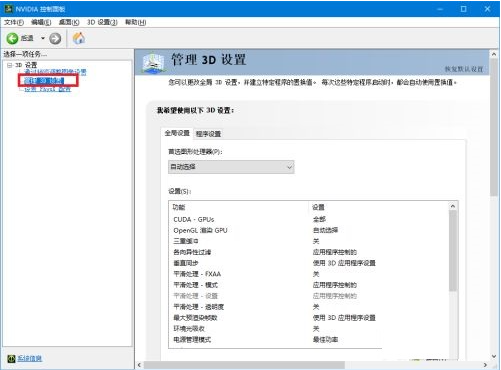Maximize the NVIDIA control panel window
The image size is (501, 370).
(464, 9)
